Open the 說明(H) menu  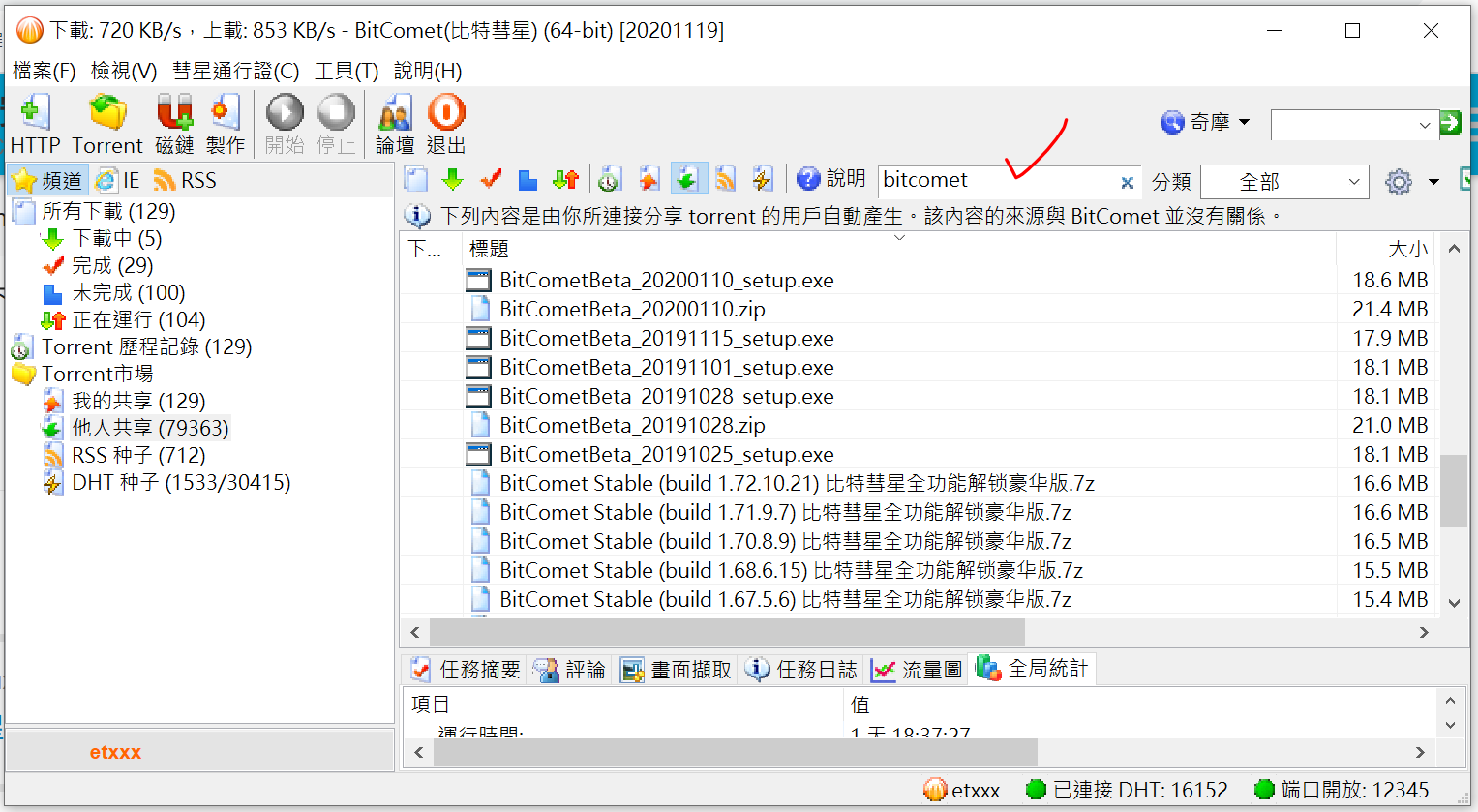click(428, 71)
